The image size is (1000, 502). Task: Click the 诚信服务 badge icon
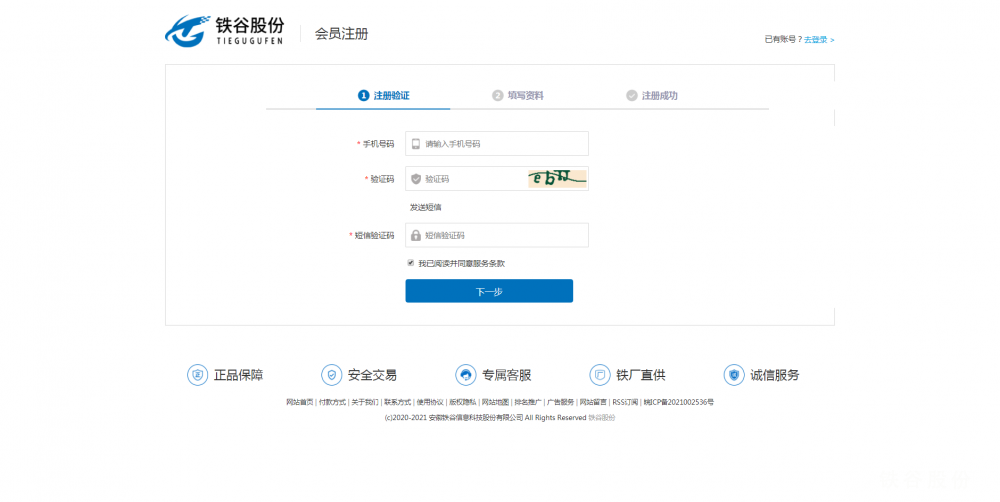[x=734, y=375]
